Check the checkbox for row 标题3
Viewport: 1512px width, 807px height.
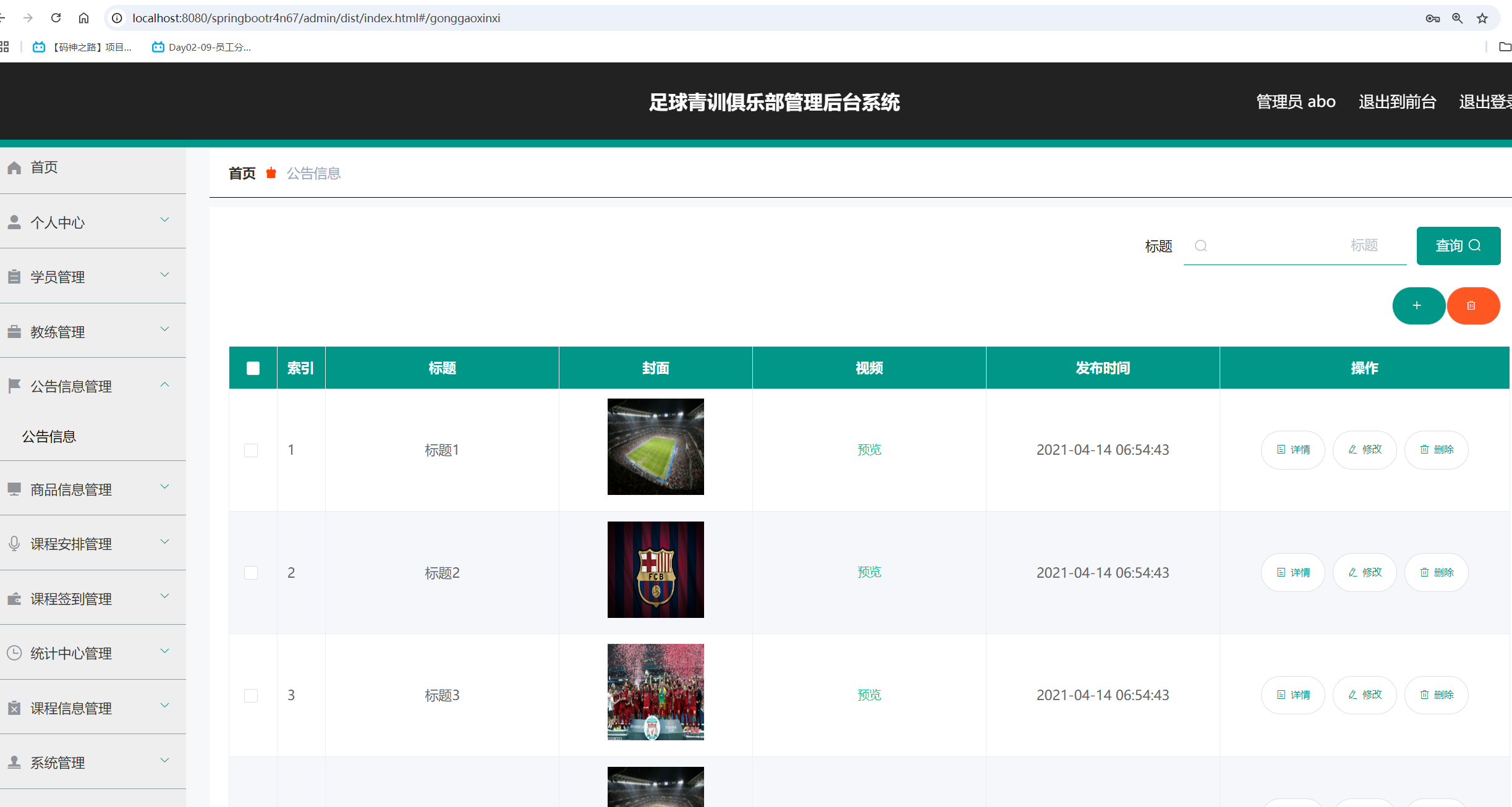(251, 695)
